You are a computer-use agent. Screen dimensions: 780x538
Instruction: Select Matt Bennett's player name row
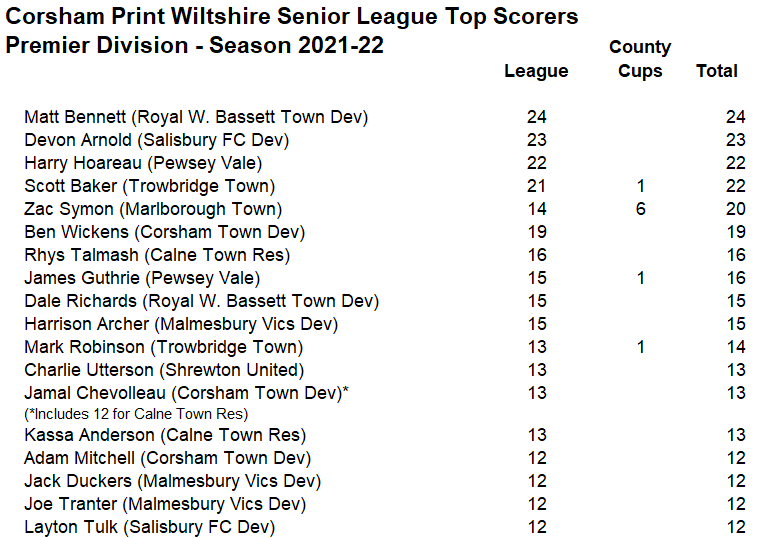pyautogui.click(x=196, y=117)
